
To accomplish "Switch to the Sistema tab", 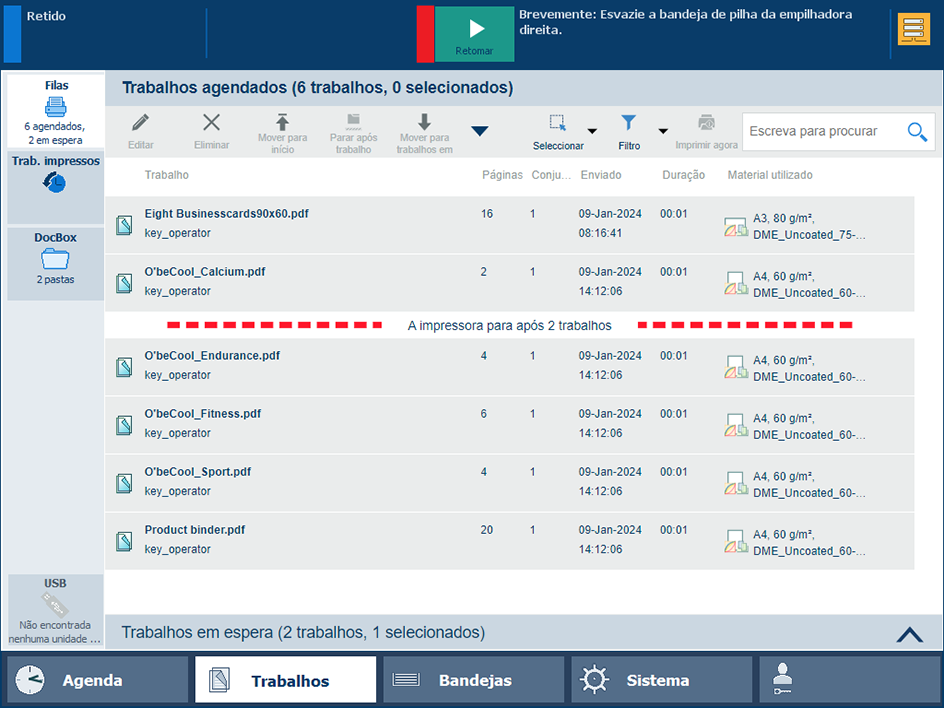I will (x=660, y=680).
